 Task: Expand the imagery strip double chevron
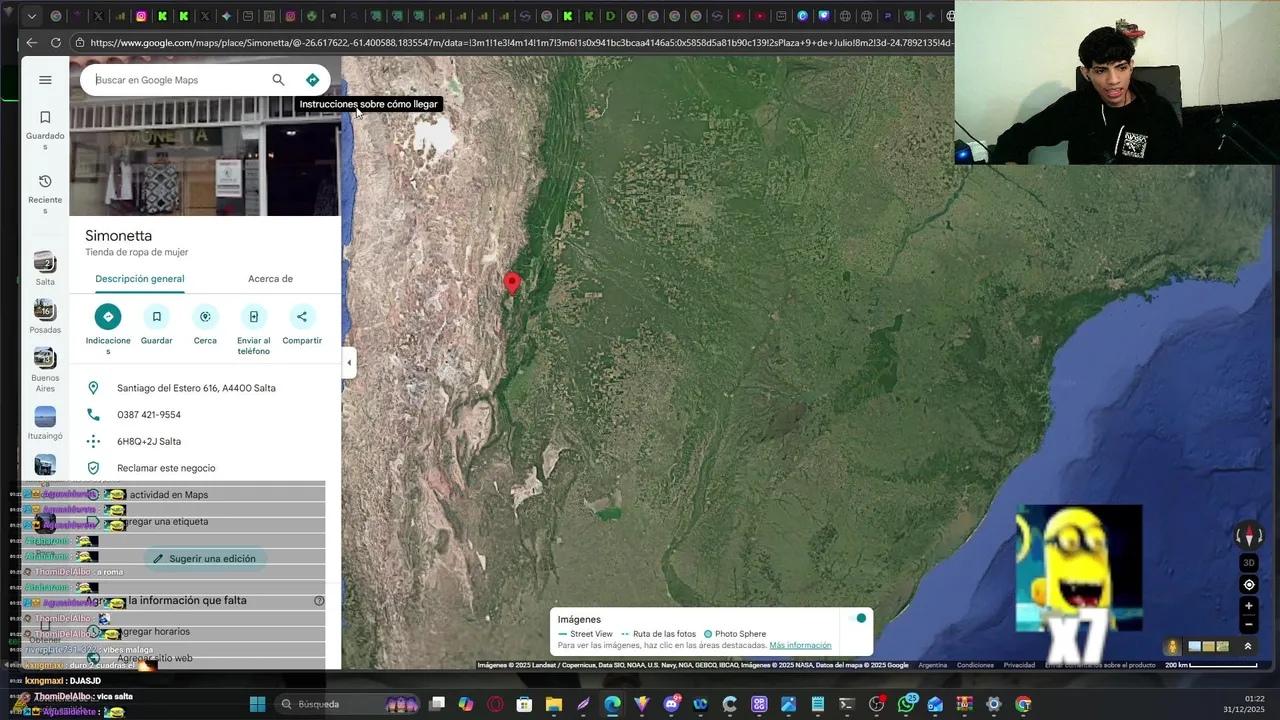click(x=1247, y=647)
